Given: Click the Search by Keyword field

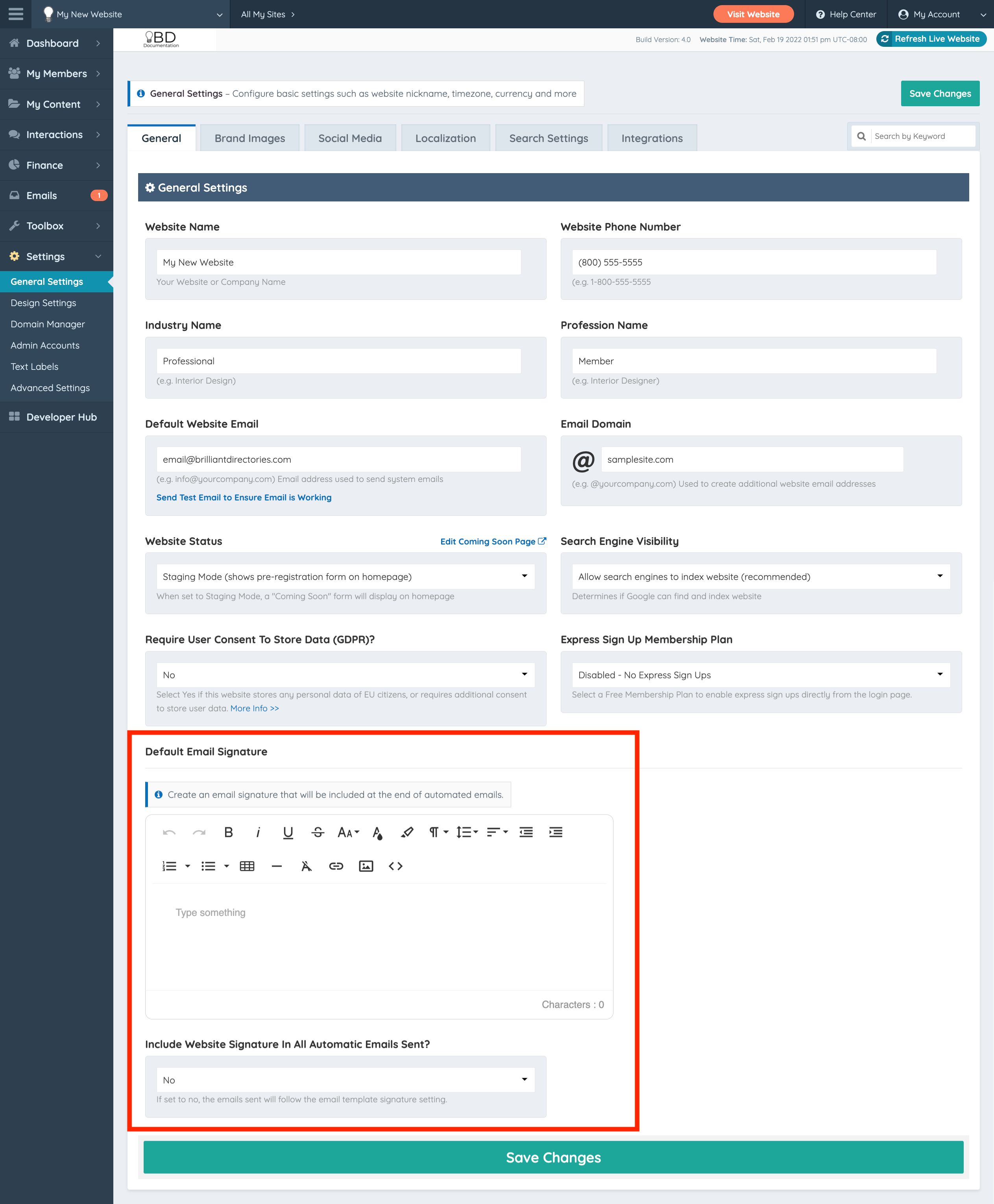Looking at the screenshot, I should click(921, 136).
